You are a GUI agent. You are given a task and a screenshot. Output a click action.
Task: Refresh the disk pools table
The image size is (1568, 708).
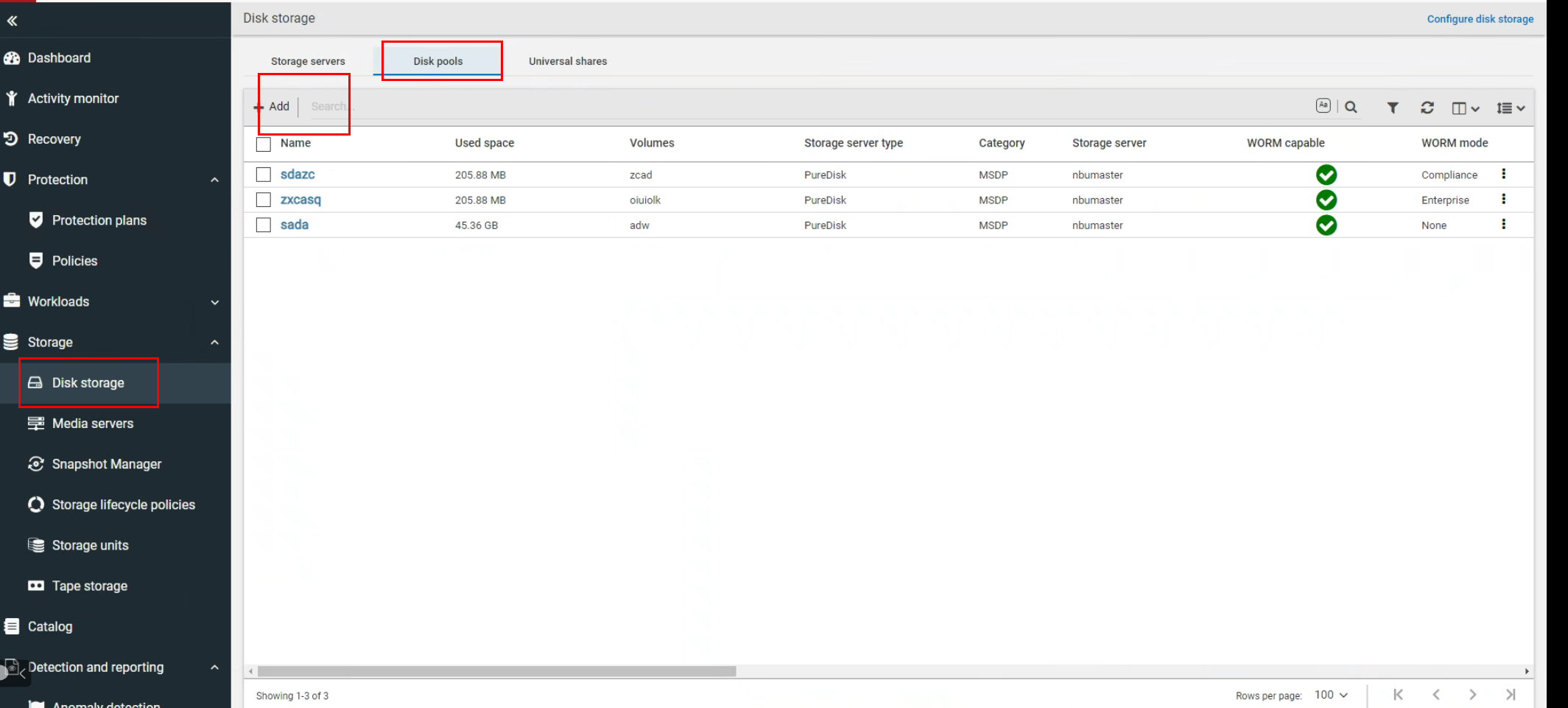pos(1427,108)
